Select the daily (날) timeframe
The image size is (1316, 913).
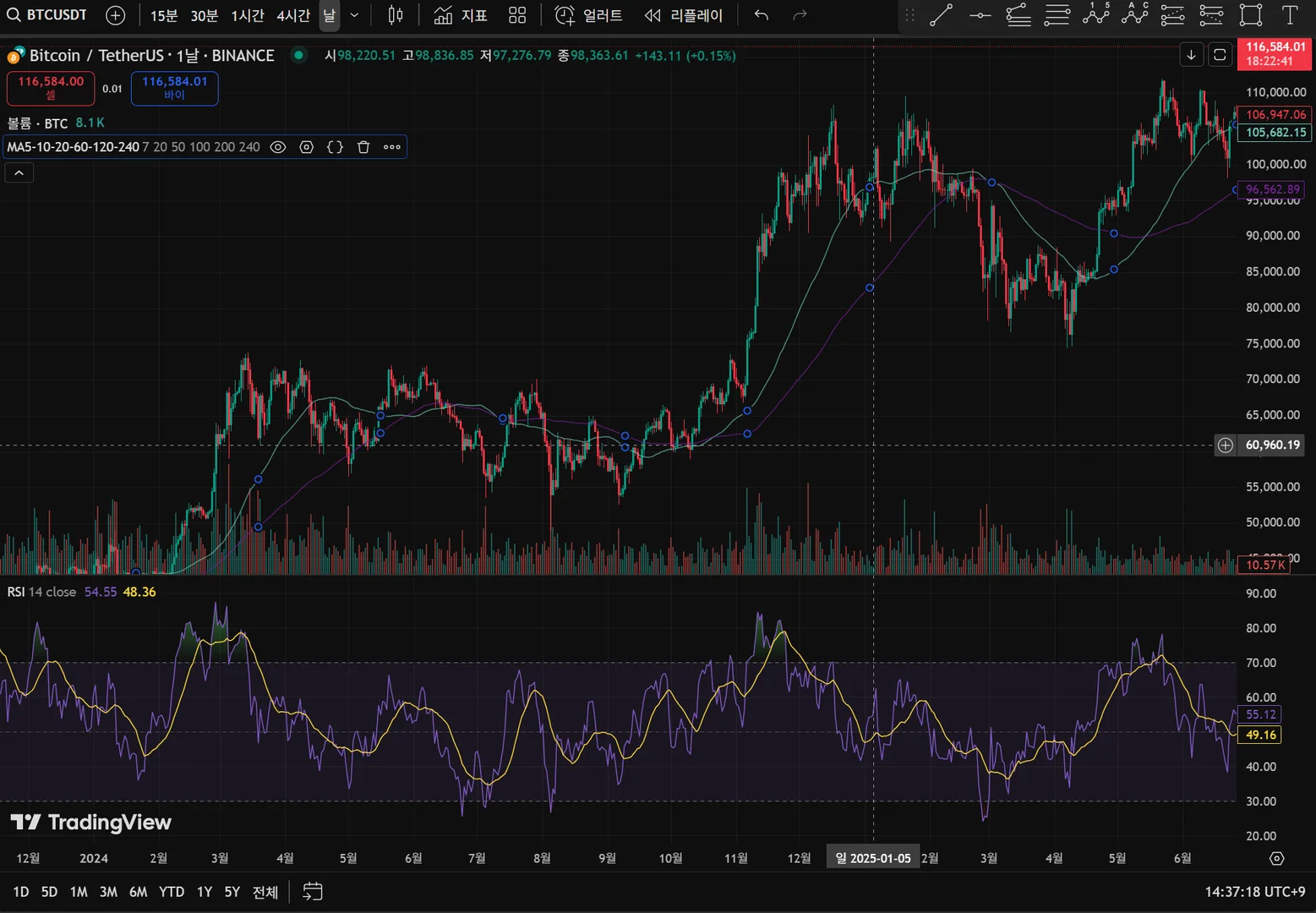pyautogui.click(x=329, y=15)
